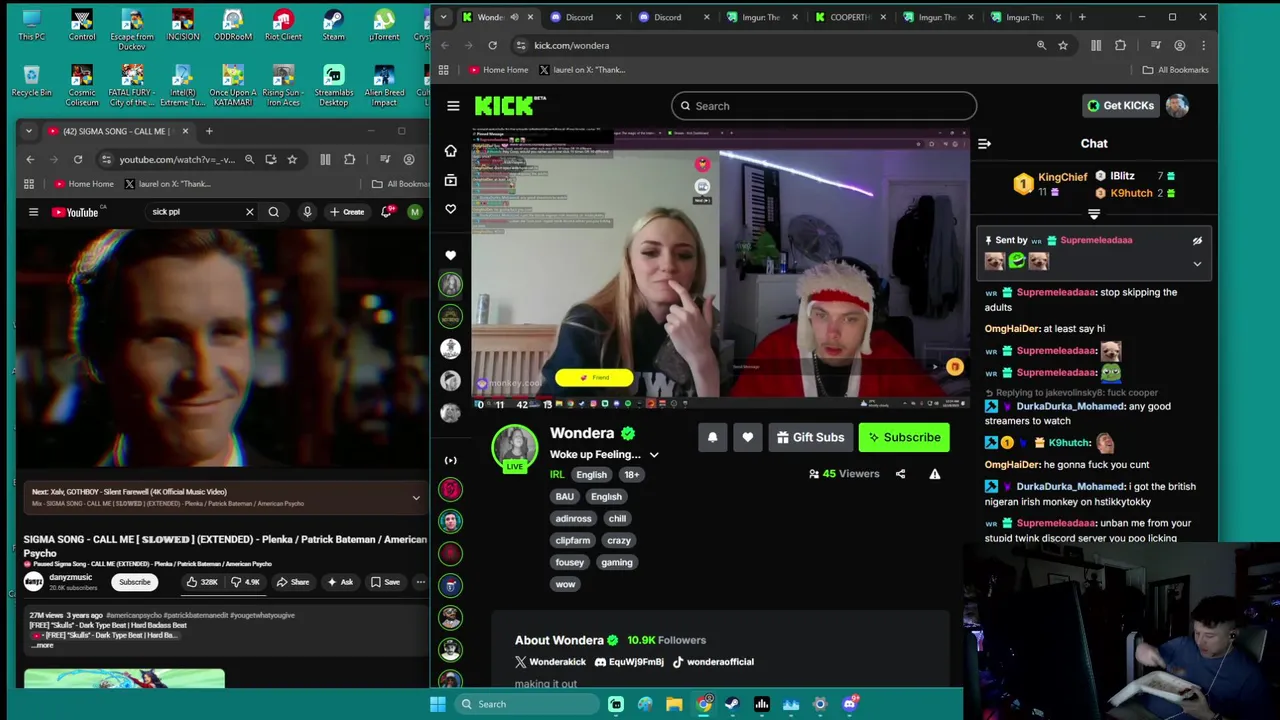Expand the pinned message chevron
This screenshot has height=720, width=1280.
coord(1197,264)
